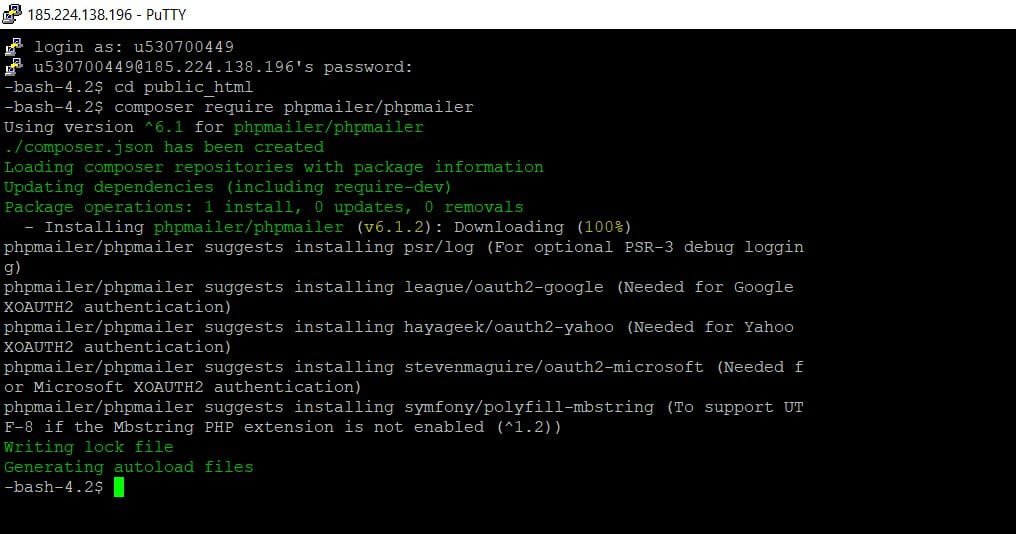Click the 'Generating autoload files' line
Screen dimensions: 1016x534
pos(129,467)
